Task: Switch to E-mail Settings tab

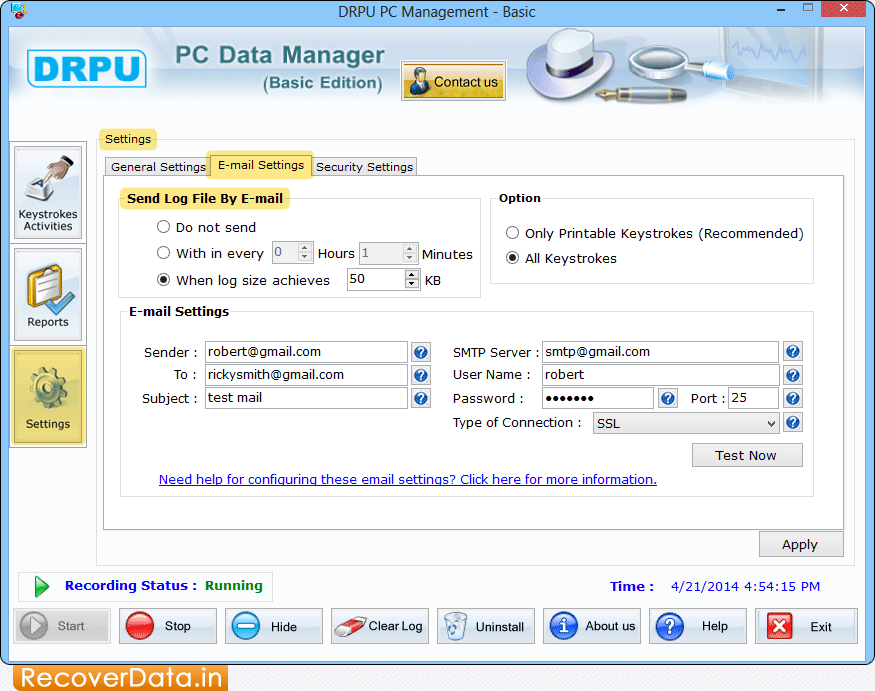Action: coord(261,165)
